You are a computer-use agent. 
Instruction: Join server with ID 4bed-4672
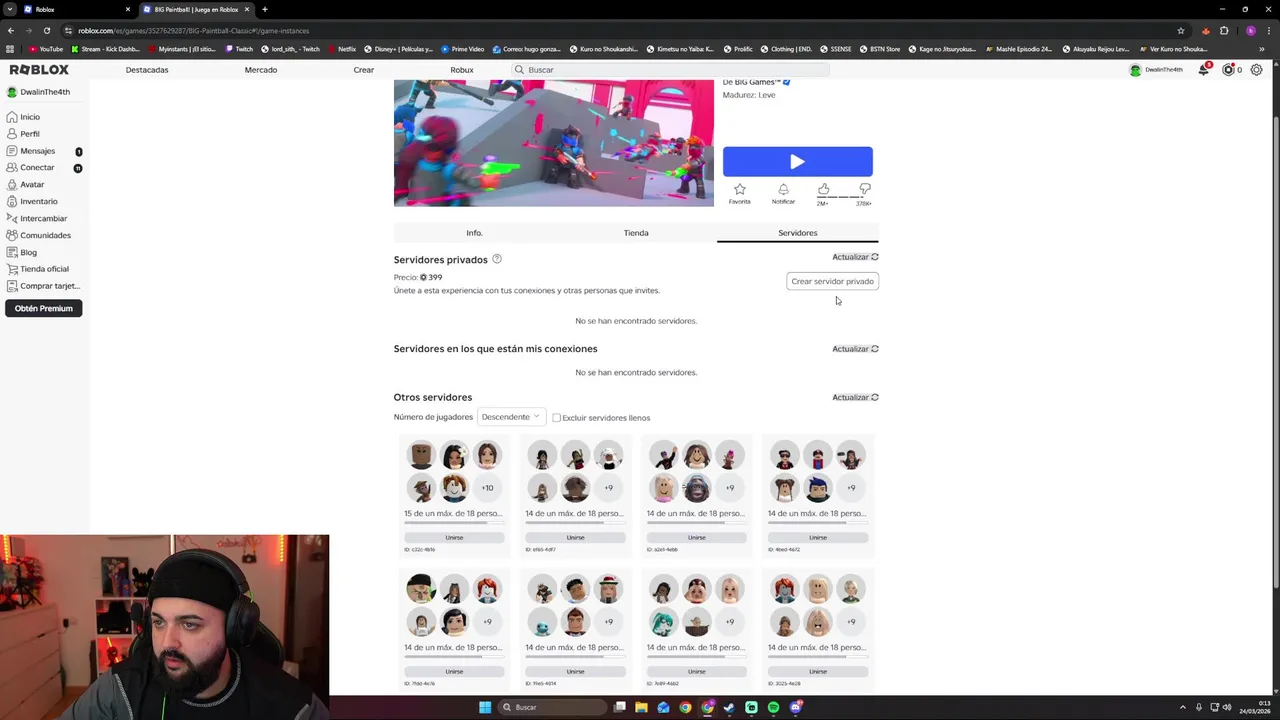pyautogui.click(x=818, y=537)
